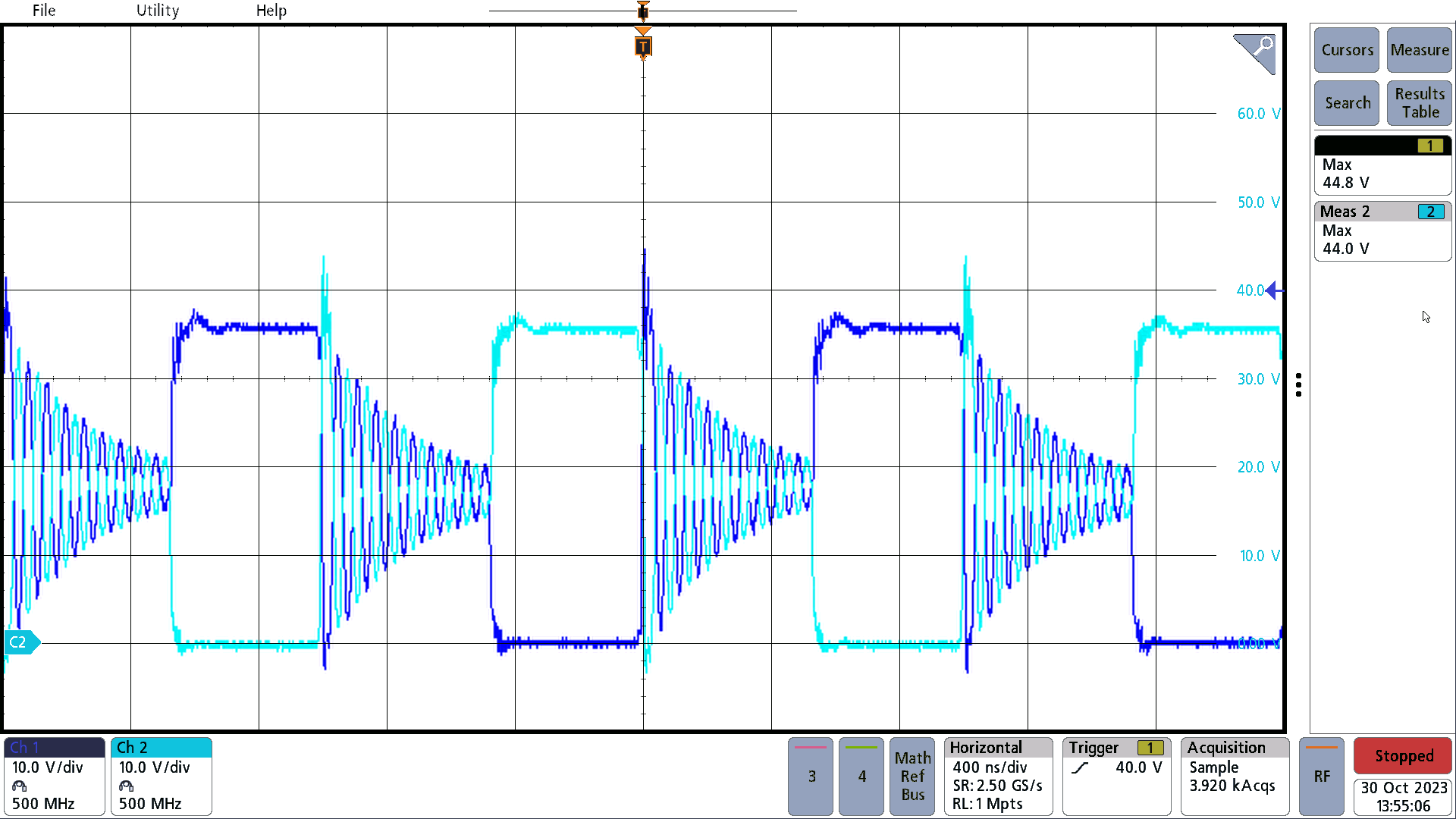
Task: Open the Ch 1 vertical settings badge
Action: click(55, 777)
